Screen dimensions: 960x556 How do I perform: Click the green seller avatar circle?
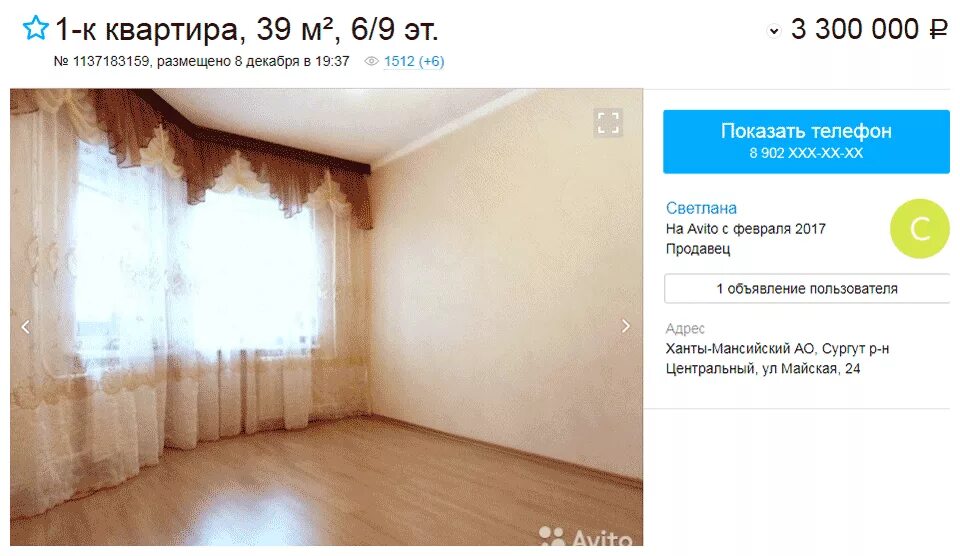pos(920,228)
